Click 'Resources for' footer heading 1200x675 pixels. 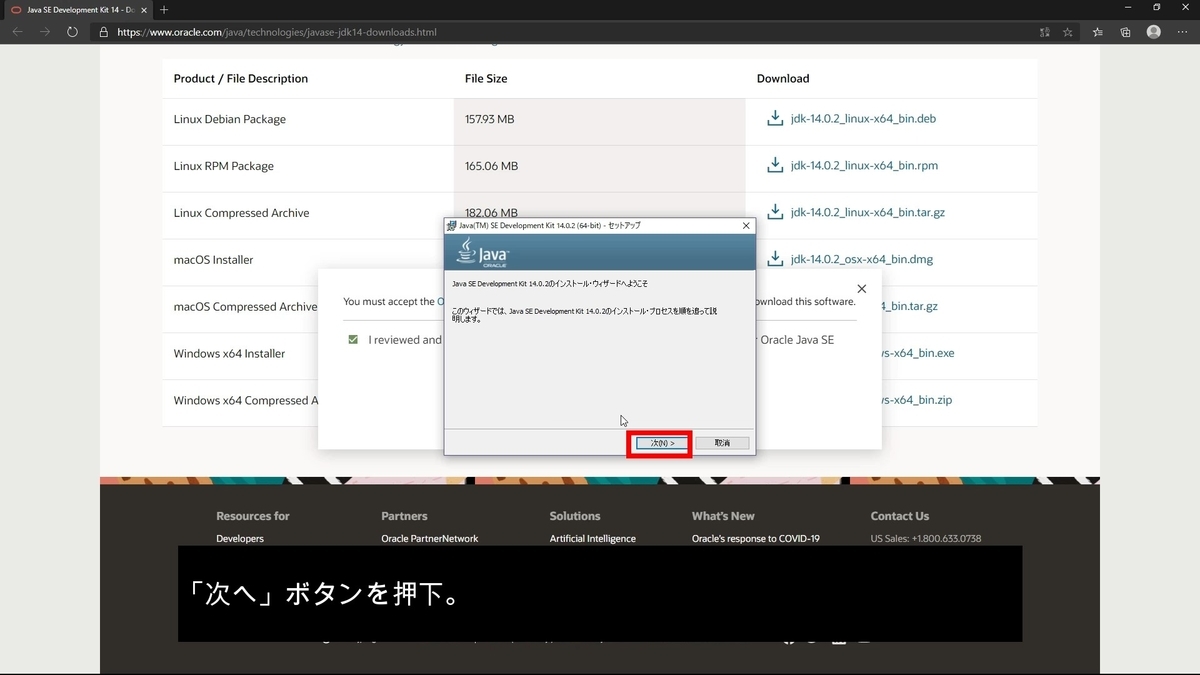pyautogui.click(x=253, y=516)
